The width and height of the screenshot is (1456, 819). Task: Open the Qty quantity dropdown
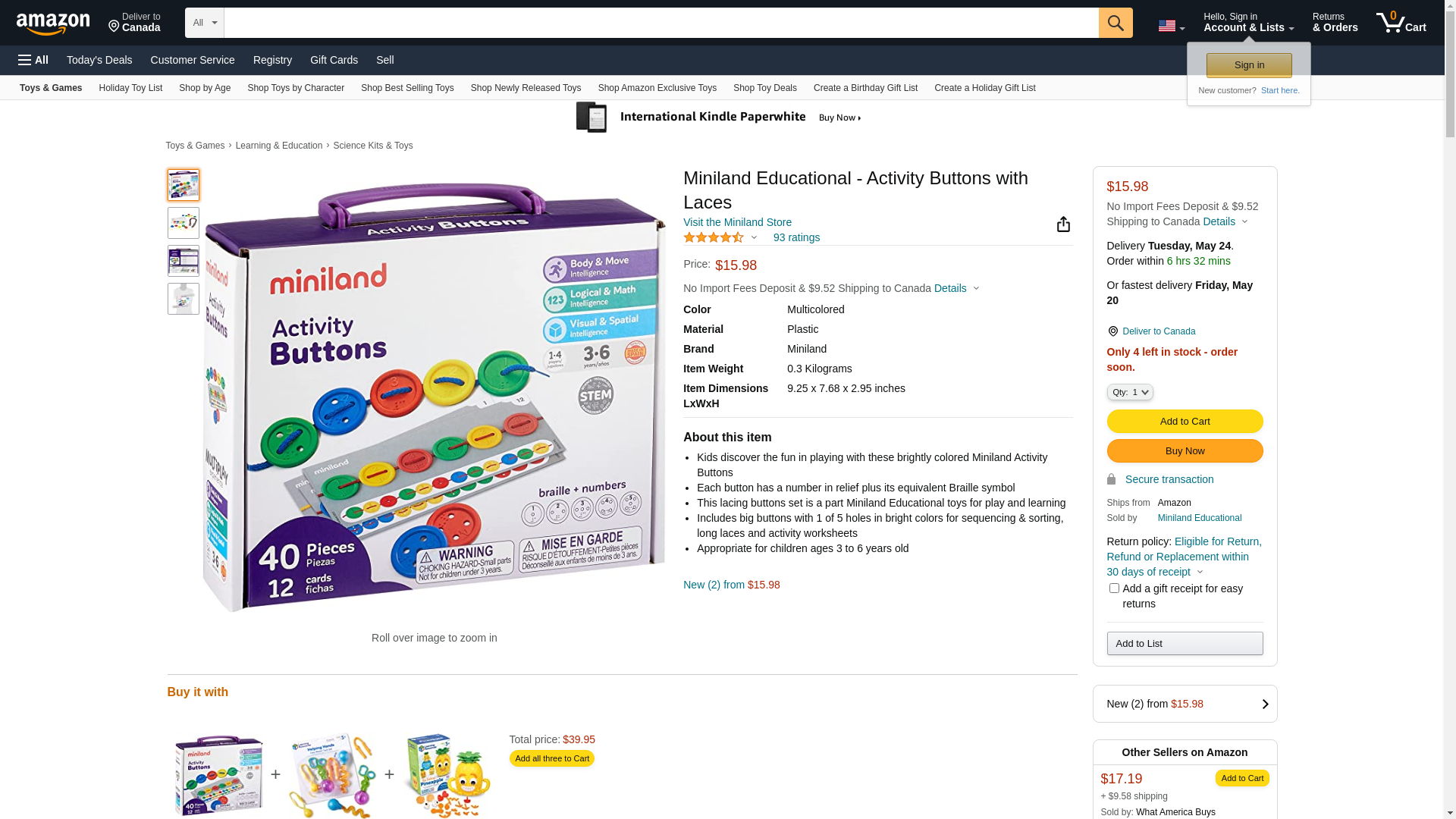[x=1129, y=392]
